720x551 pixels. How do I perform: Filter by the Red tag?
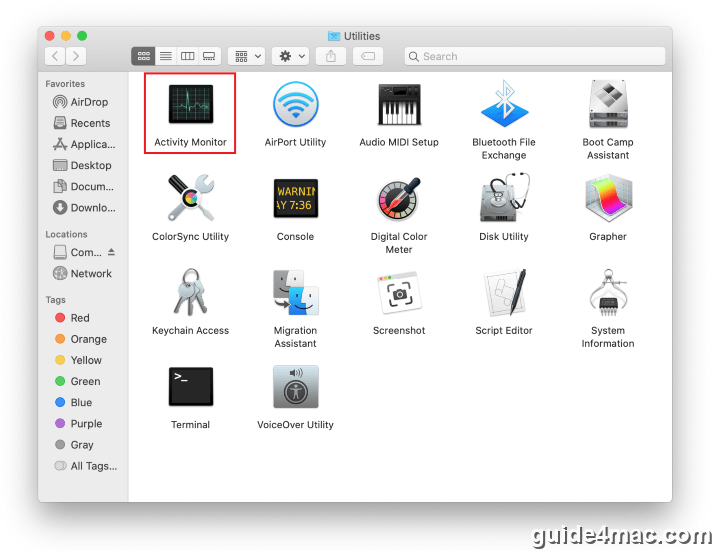coord(73,318)
